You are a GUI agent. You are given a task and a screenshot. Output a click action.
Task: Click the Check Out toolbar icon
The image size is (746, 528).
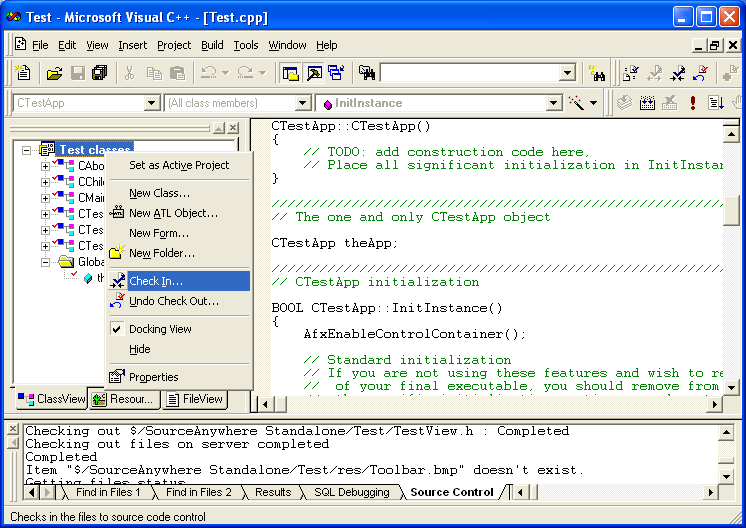pos(655,73)
